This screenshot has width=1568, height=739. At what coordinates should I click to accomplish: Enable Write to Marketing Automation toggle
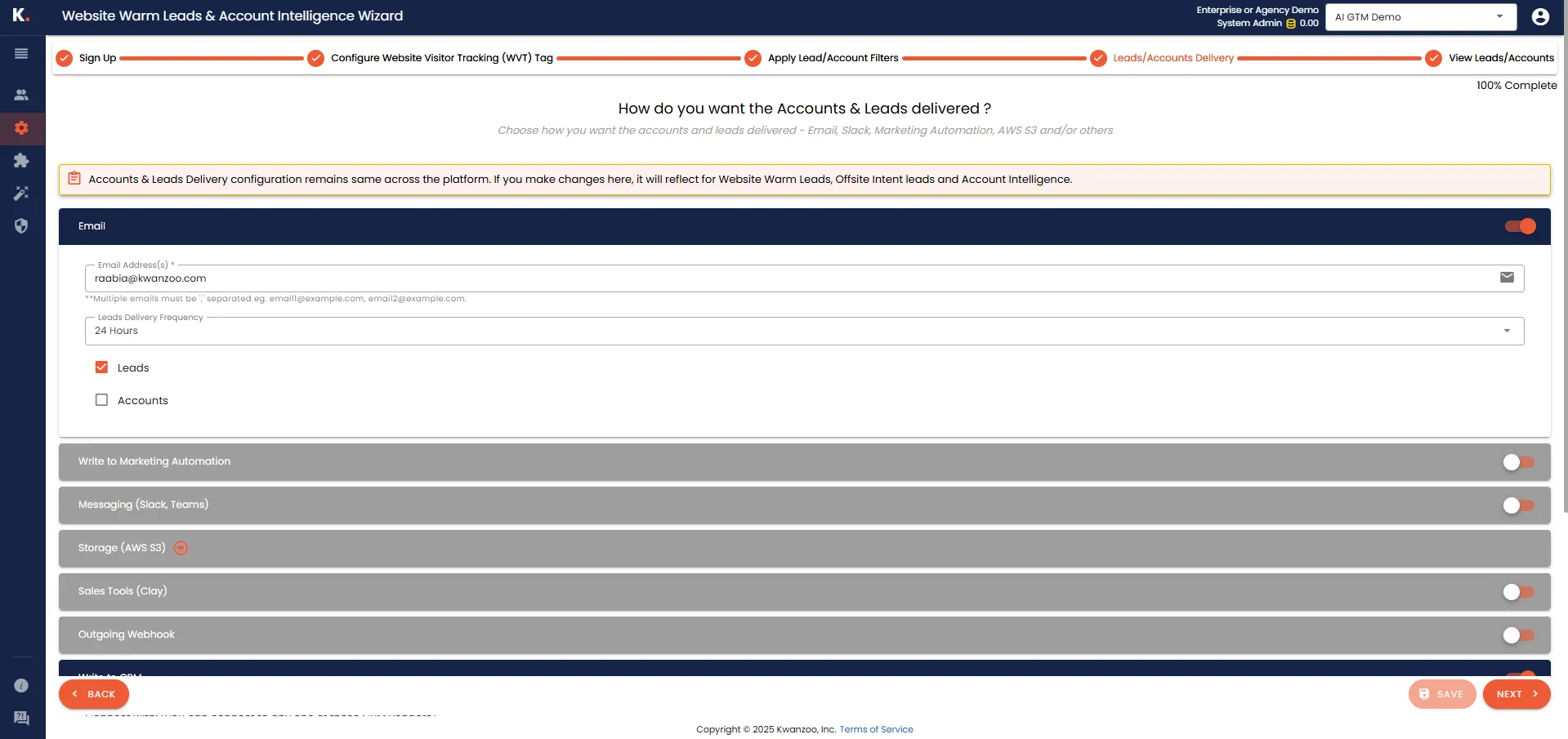[1518, 462]
